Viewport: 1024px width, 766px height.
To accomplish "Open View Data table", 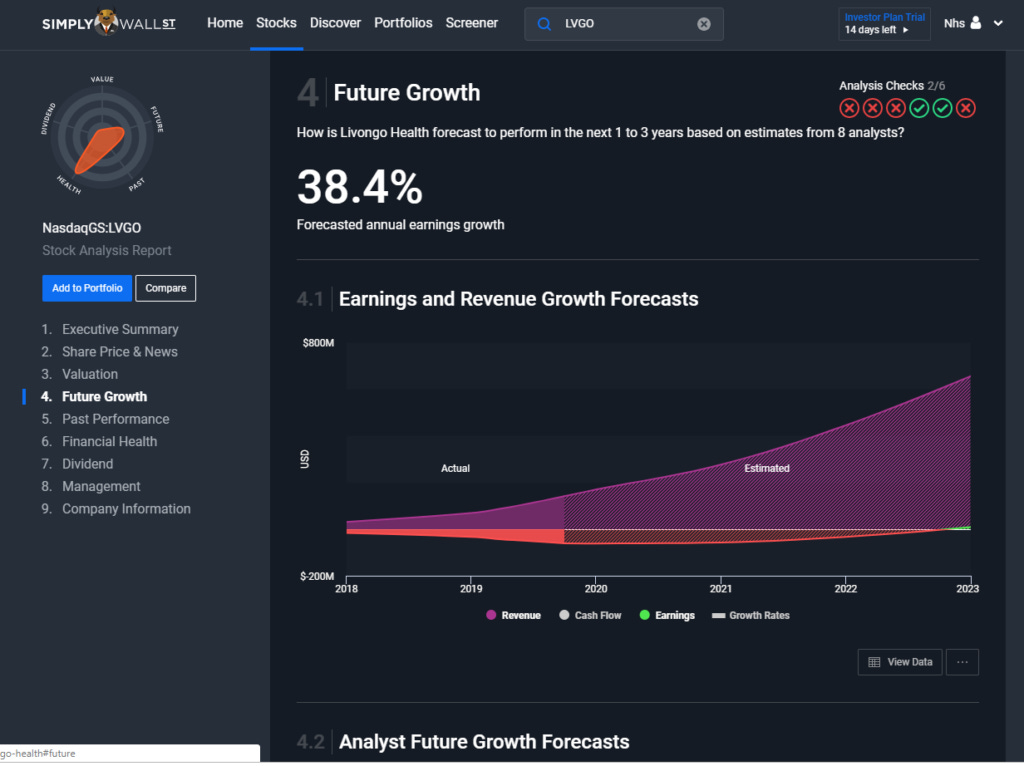I will click(x=900, y=662).
